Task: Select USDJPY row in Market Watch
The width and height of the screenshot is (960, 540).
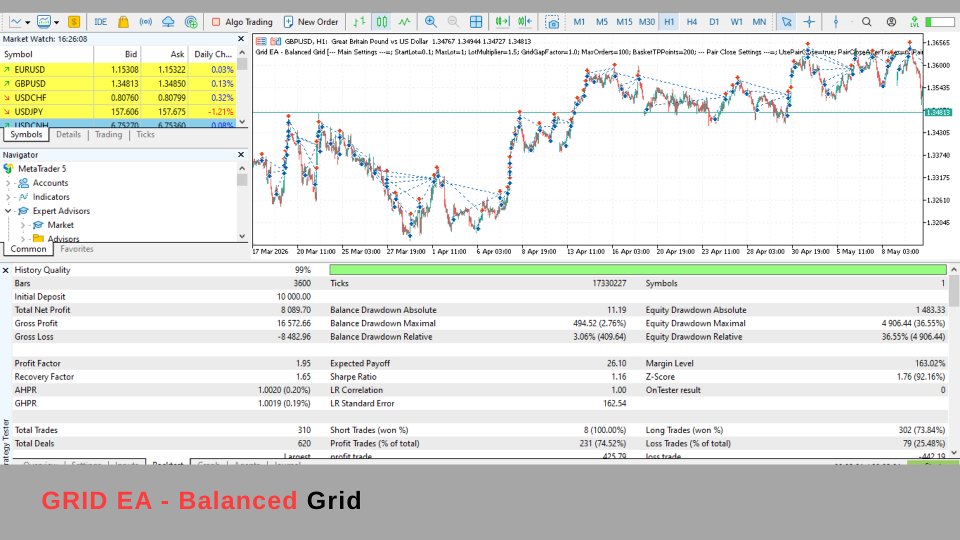Action: tap(118, 112)
